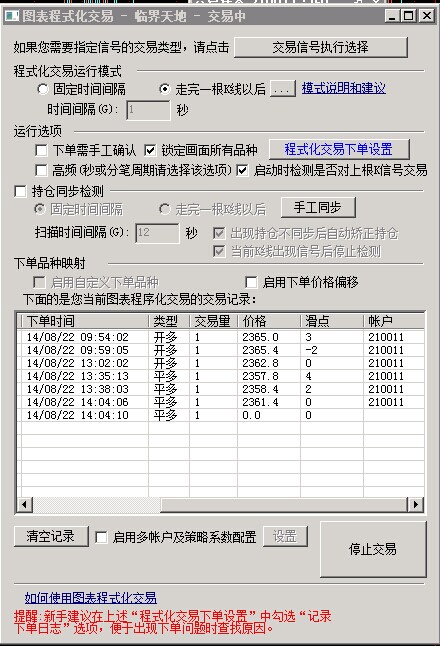This screenshot has height=646, width=440.
Task: Select record 14/08/22 13:35:13
Action: coord(222,376)
